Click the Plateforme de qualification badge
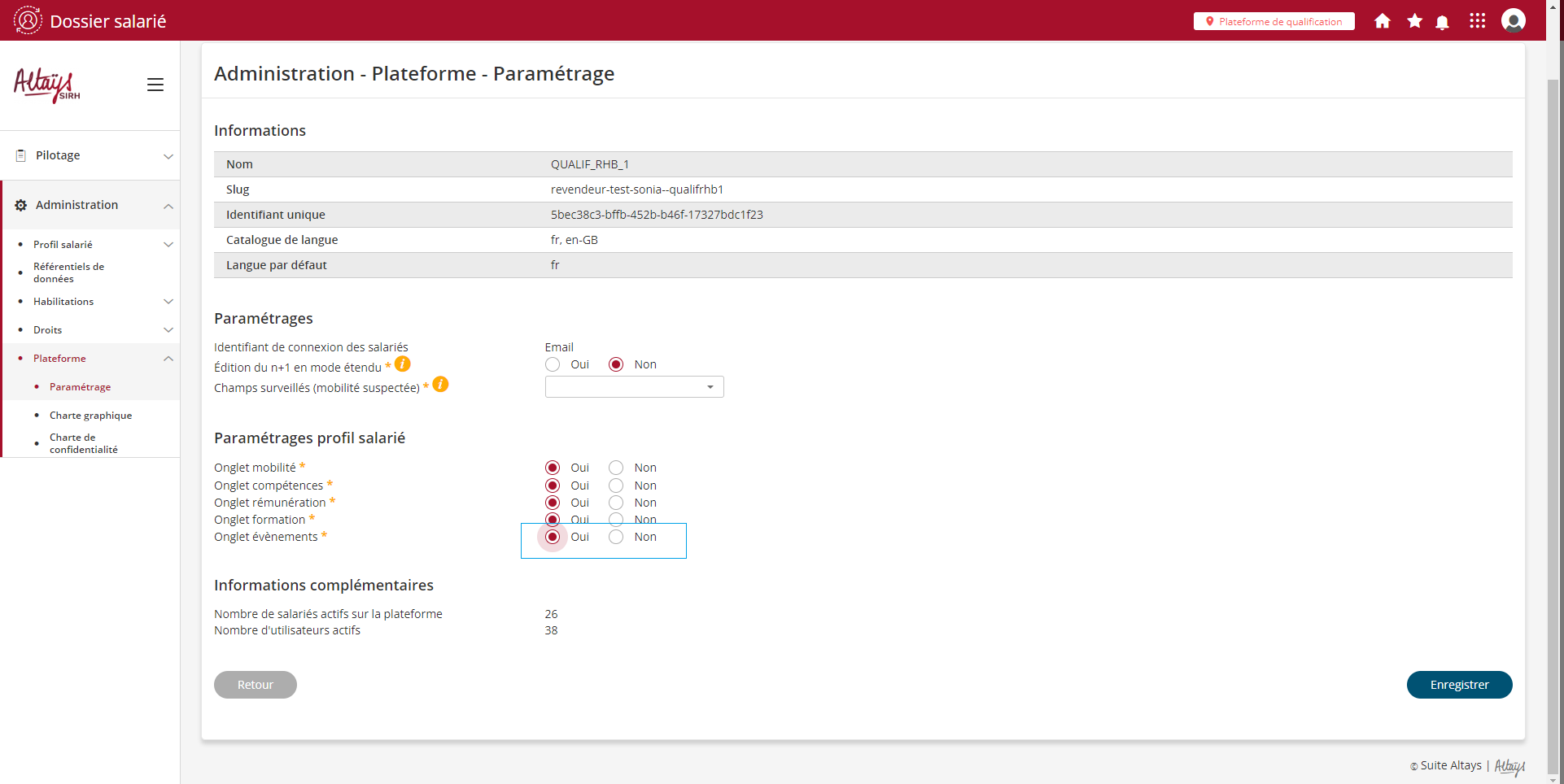The width and height of the screenshot is (1564, 784). tap(1273, 21)
